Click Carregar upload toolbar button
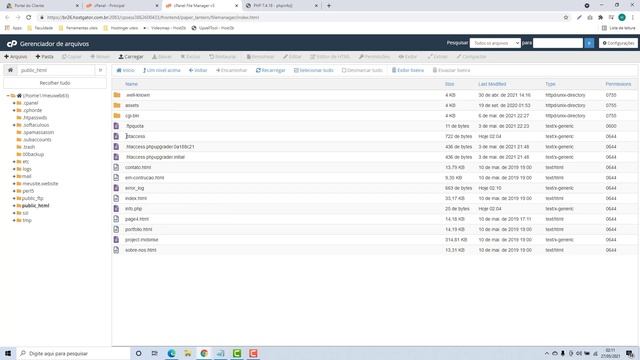640x360 pixels. (x=131, y=56)
